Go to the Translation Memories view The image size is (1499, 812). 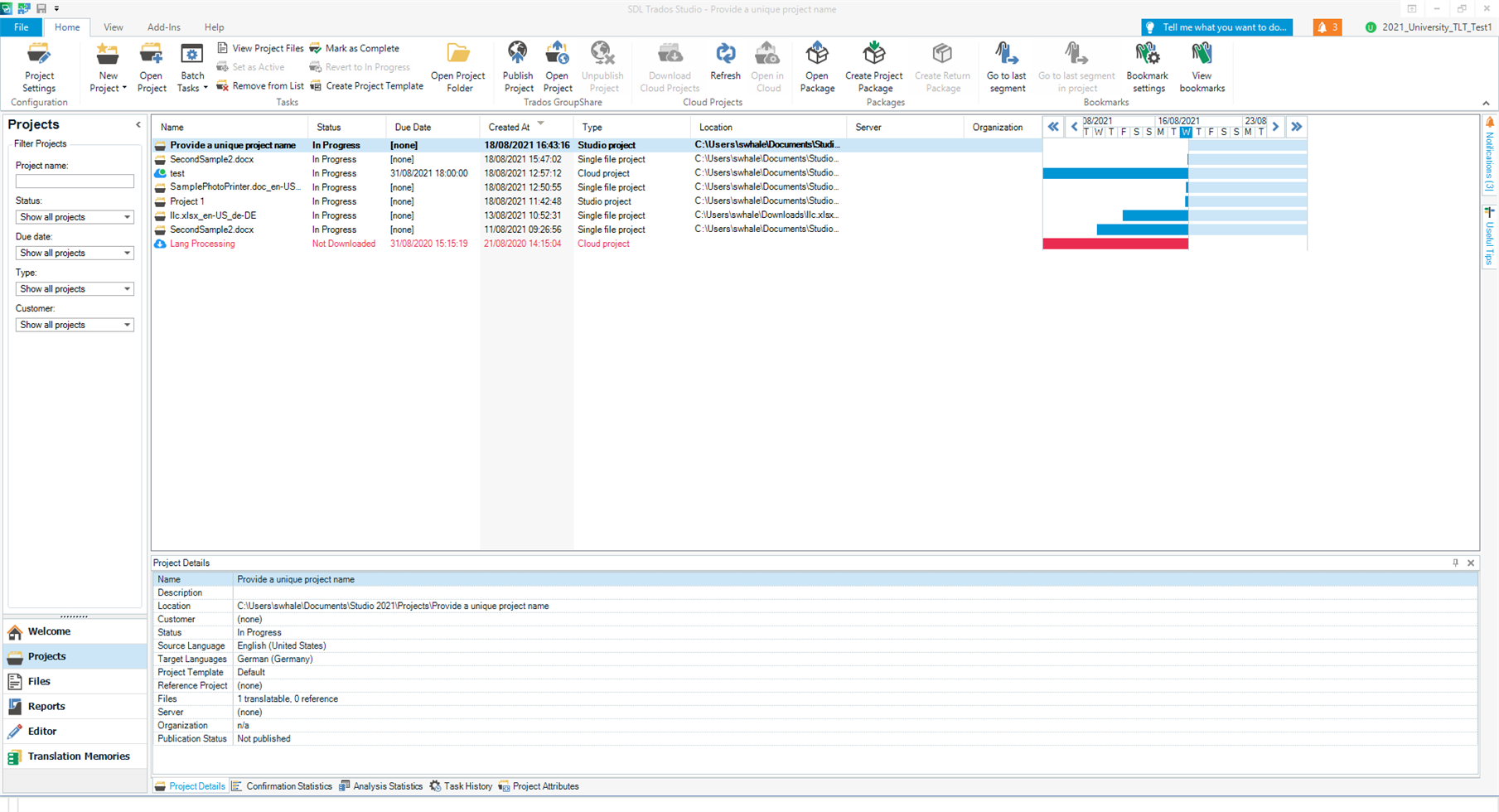(78, 756)
